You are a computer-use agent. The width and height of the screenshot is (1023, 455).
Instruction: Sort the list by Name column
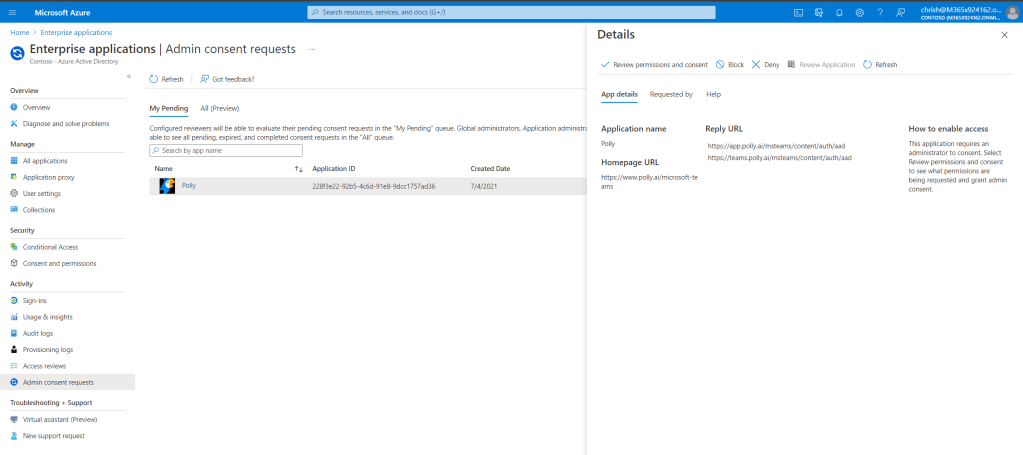pos(299,169)
